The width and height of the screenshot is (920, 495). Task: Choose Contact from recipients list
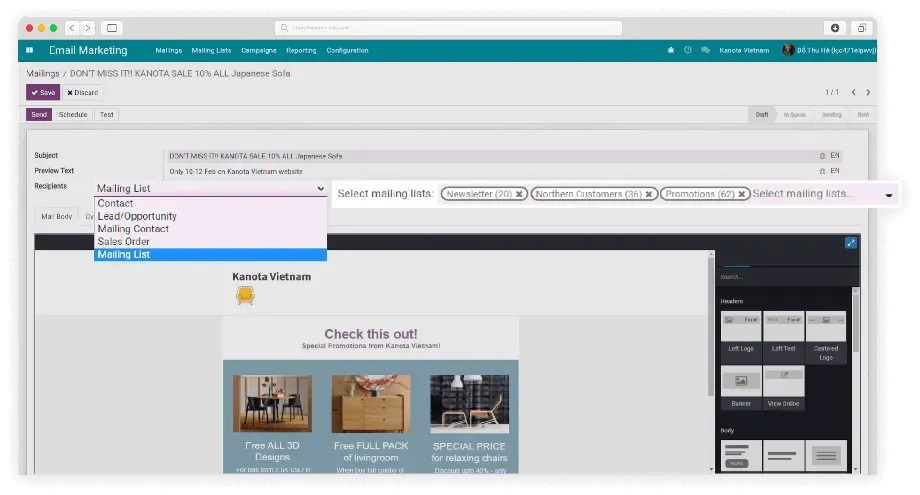click(210, 204)
